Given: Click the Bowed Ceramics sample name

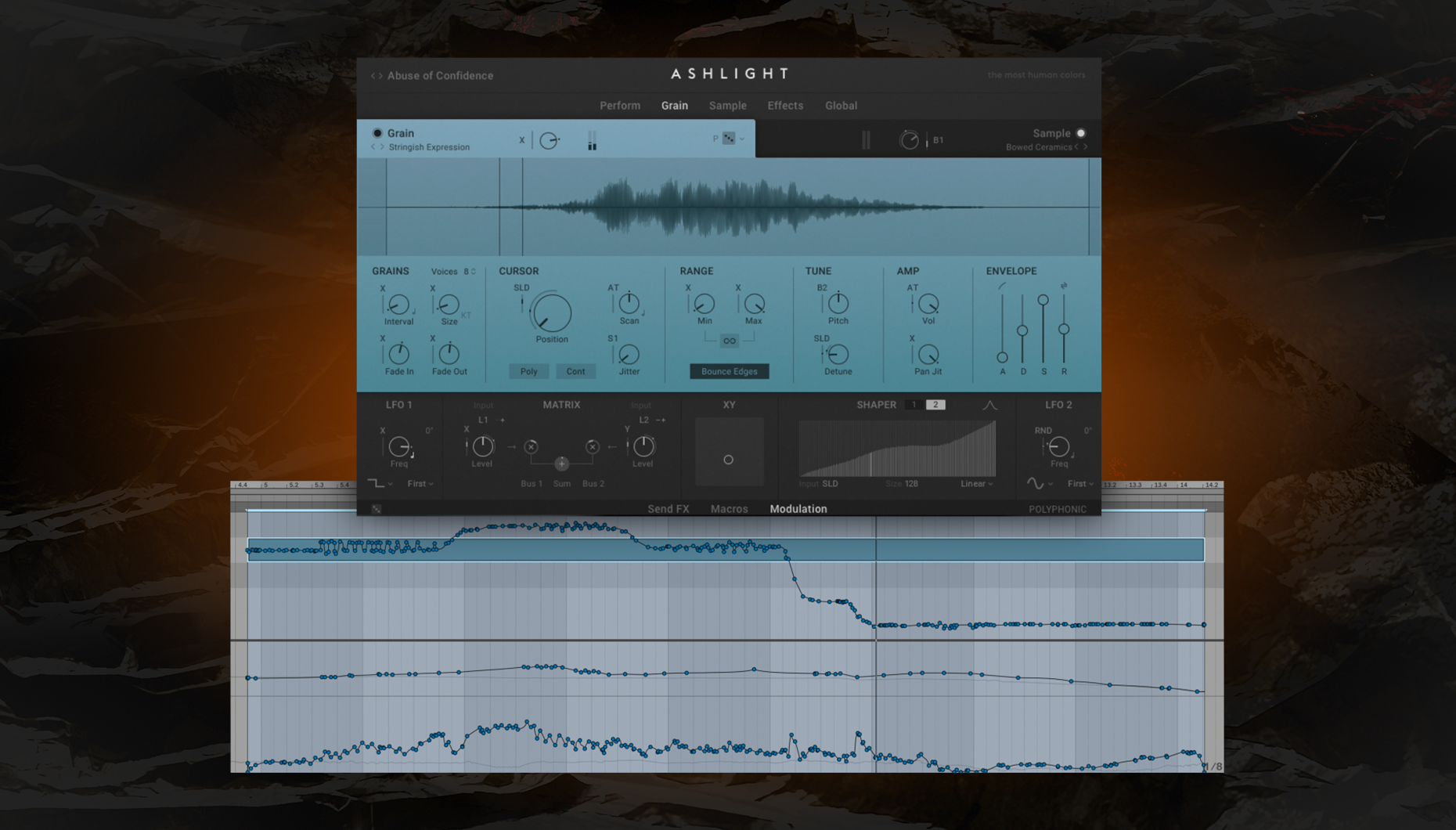Looking at the screenshot, I should pyautogui.click(x=1039, y=147).
